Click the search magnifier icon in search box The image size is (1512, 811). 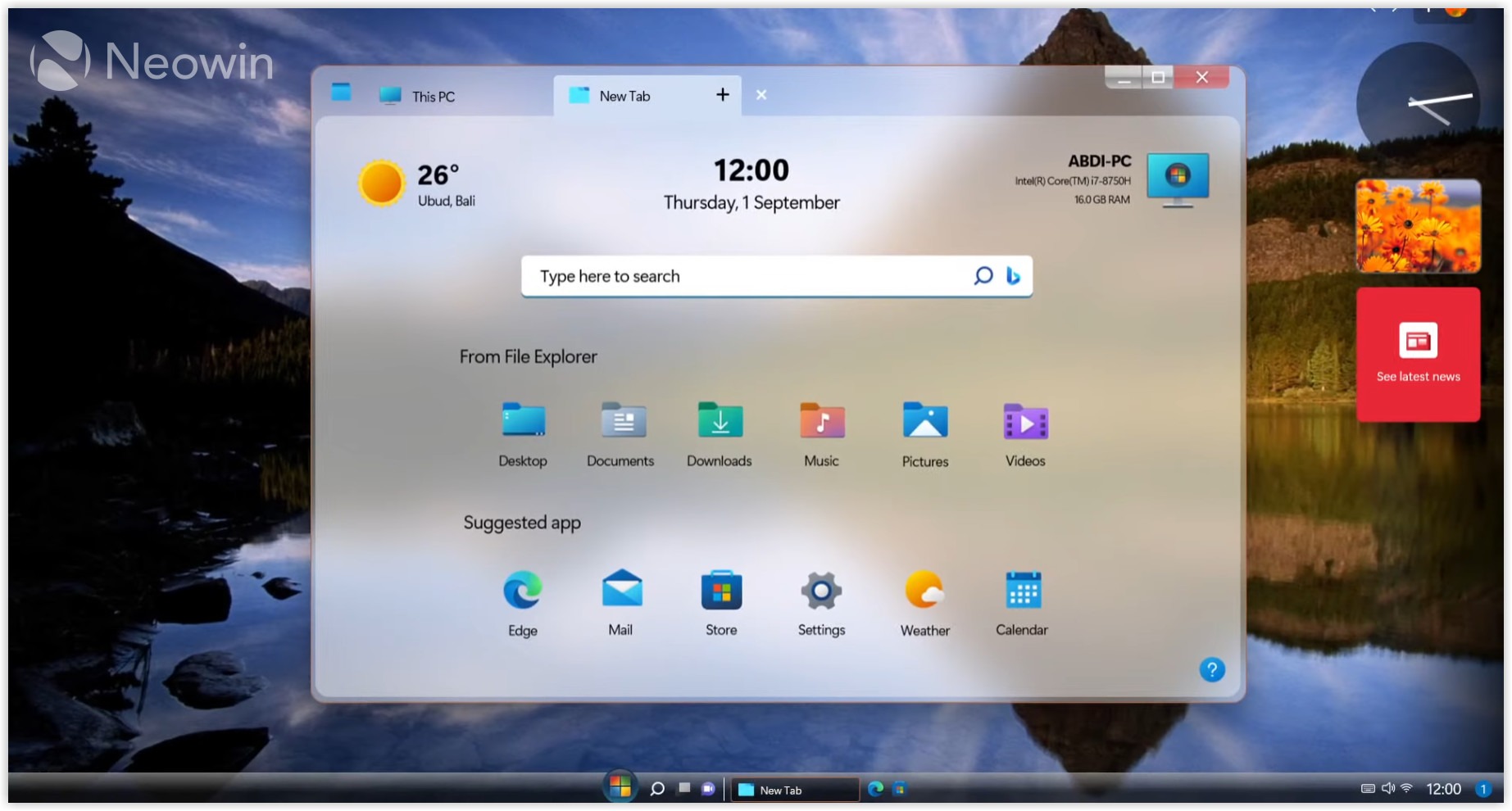click(983, 276)
